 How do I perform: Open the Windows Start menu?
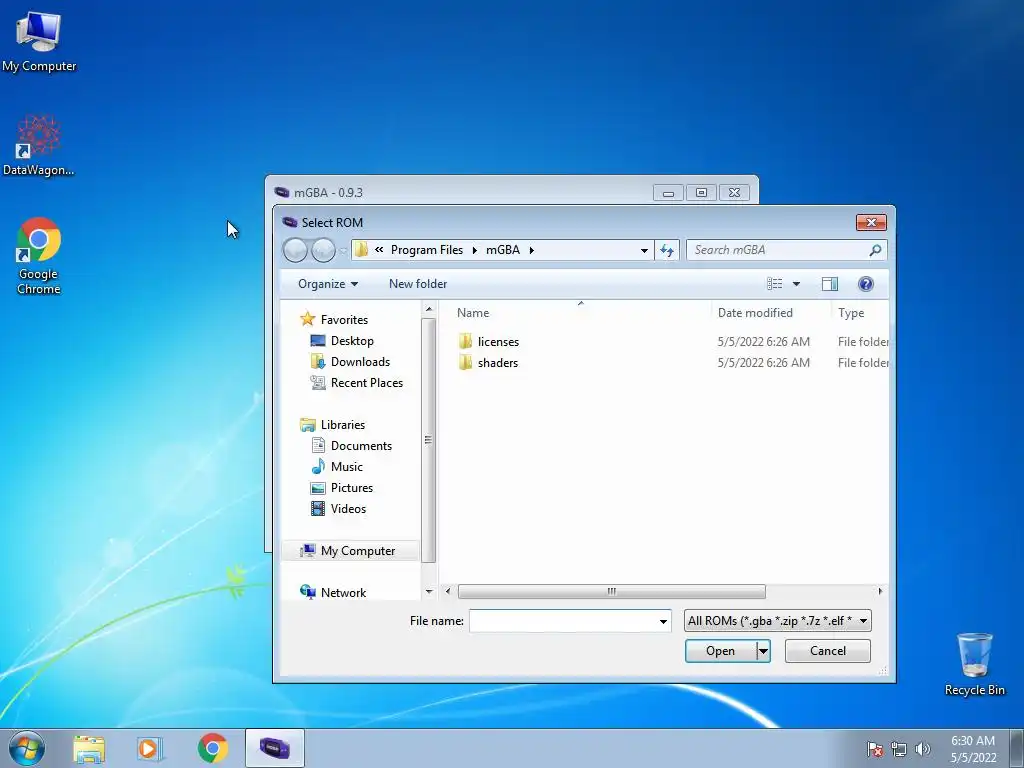click(27, 748)
